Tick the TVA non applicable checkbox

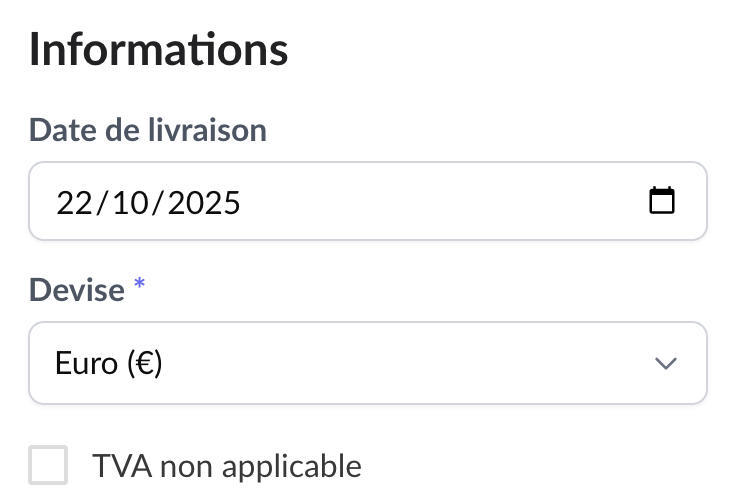(x=49, y=465)
